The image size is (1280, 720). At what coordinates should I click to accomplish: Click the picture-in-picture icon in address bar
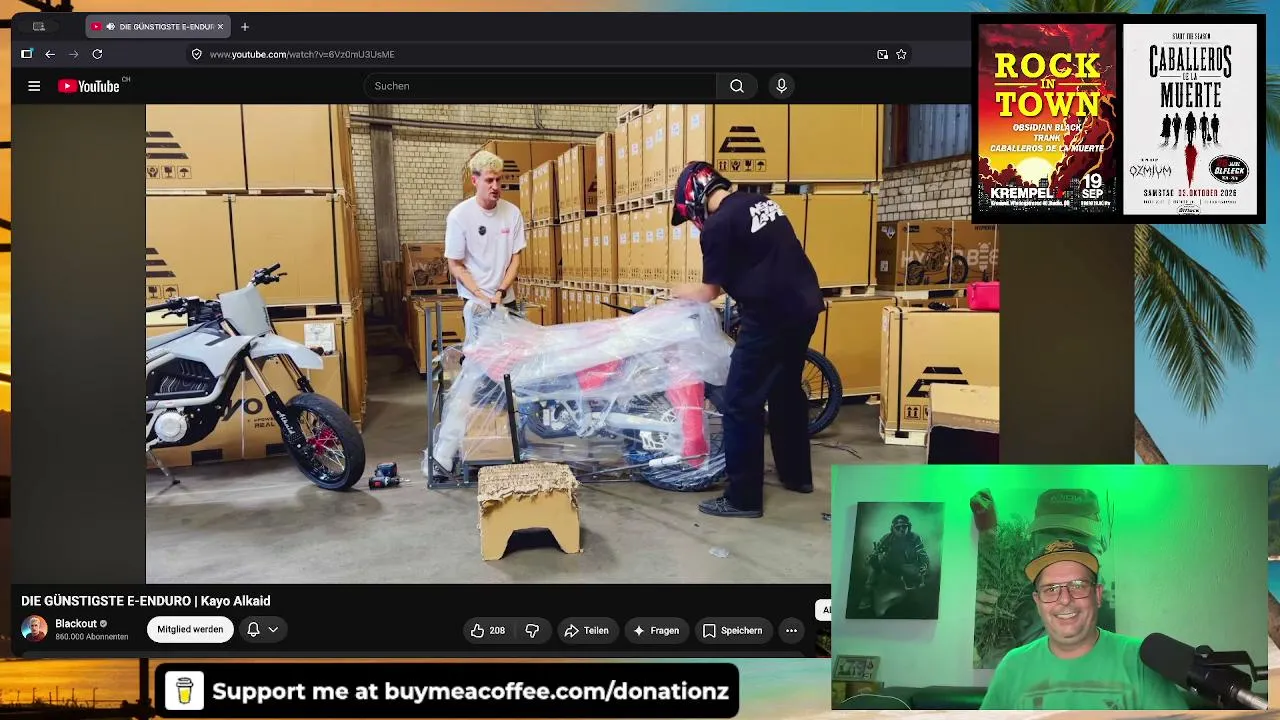[x=882, y=54]
